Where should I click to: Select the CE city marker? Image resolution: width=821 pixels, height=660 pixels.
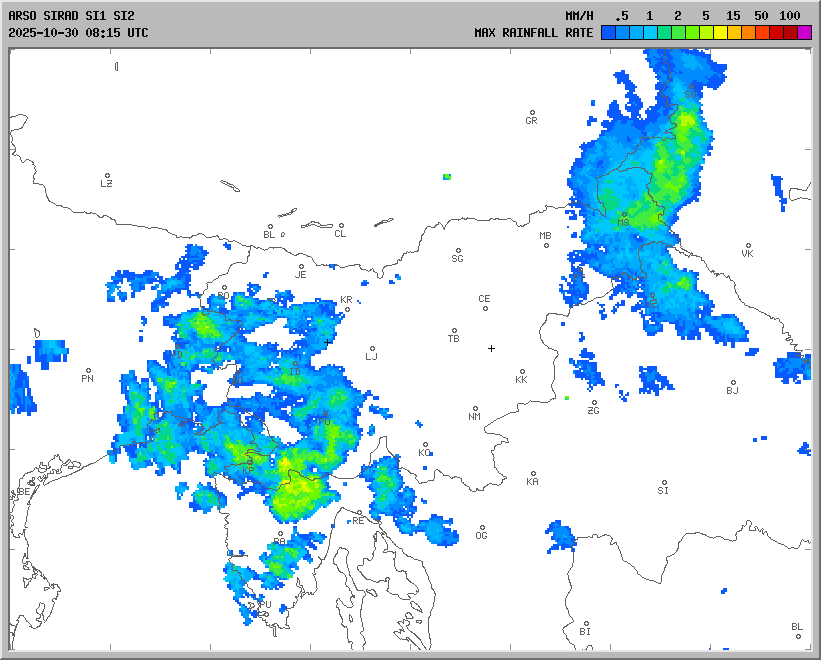pos(485,308)
